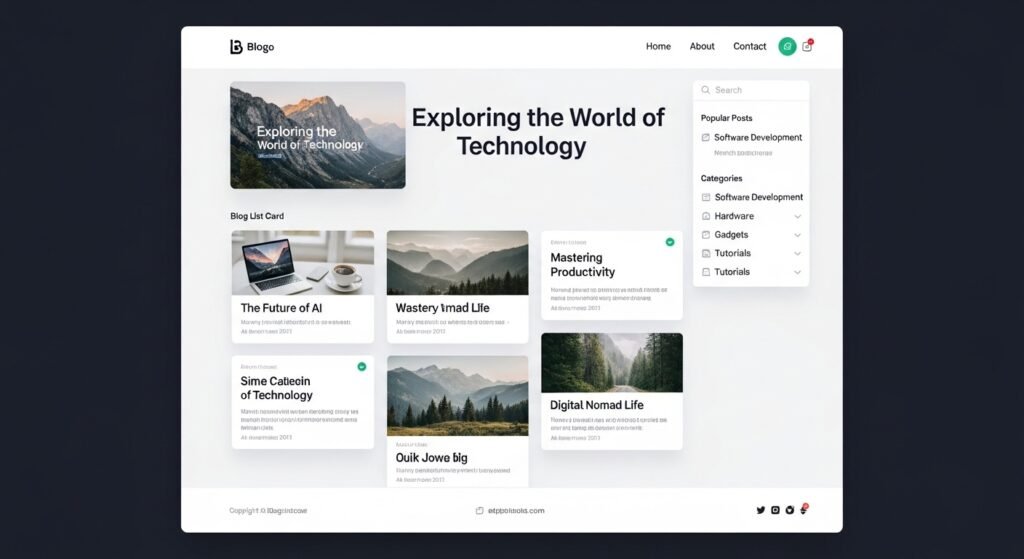
Task: Toggle green check badge on Sime Catlecin card
Action: (x=361, y=367)
